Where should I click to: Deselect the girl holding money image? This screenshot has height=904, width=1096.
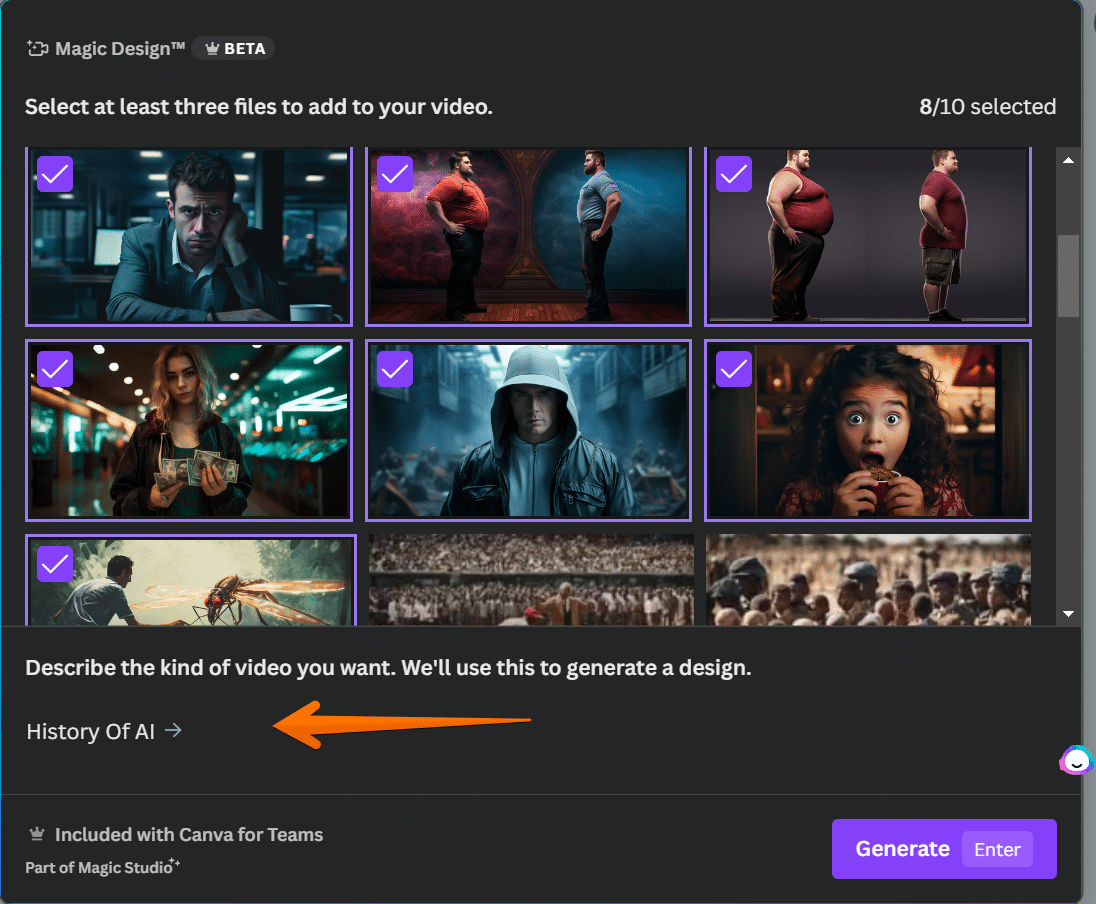[x=55, y=368]
